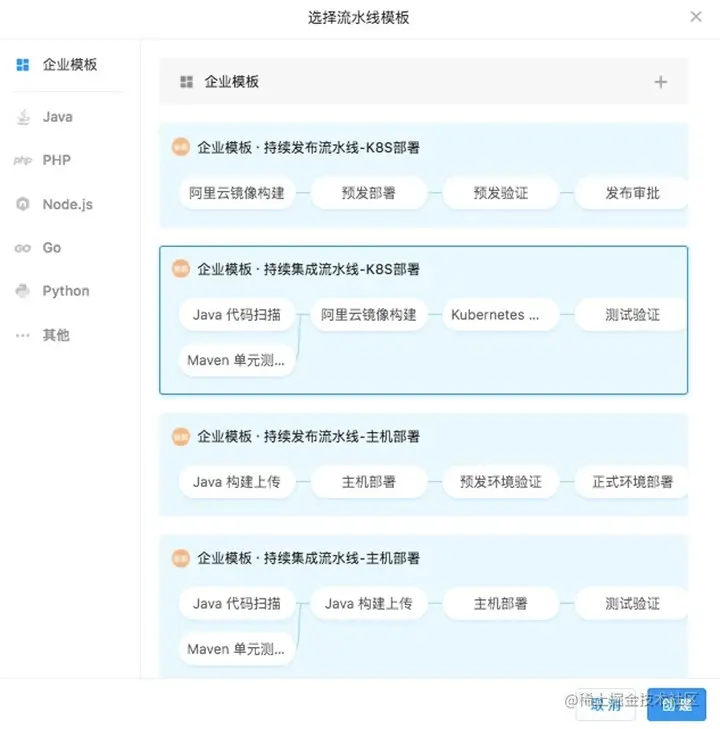
Task: Choose 持续集成流水线-主机部署 template
Action: [308, 558]
